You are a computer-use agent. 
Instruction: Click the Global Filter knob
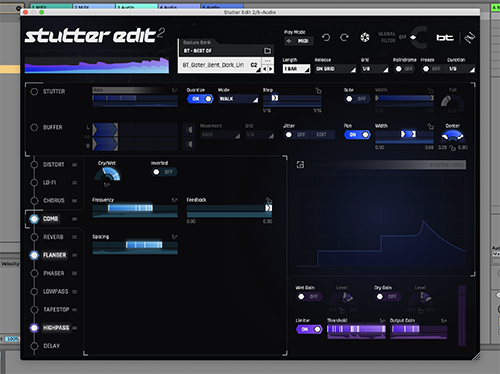coord(418,37)
